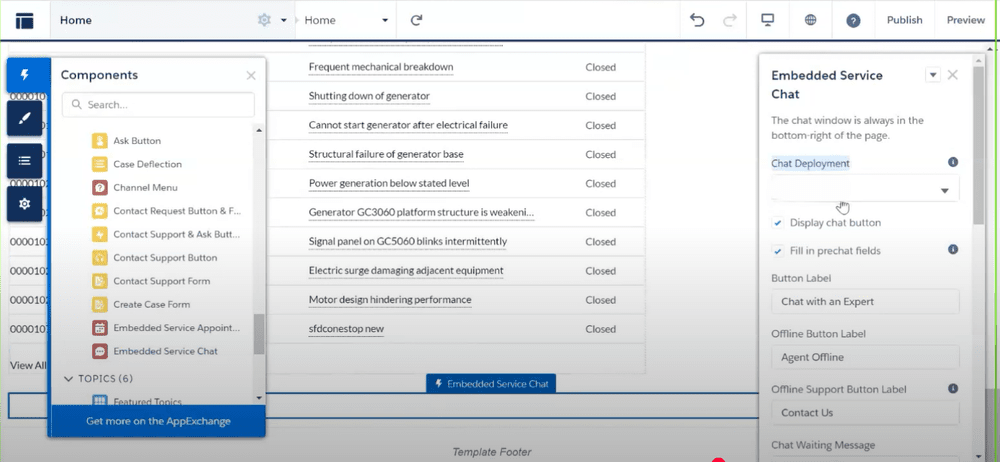Click Get more on the AppExchange
The height and width of the screenshot is (462, 1000).
[x=158, y=421]
